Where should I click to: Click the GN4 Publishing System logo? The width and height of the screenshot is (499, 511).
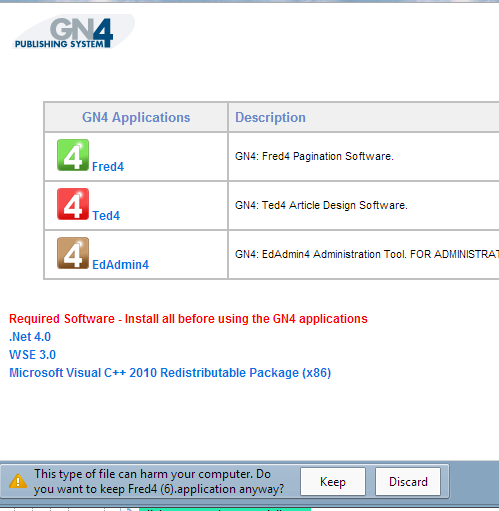(x=73, y=32)
